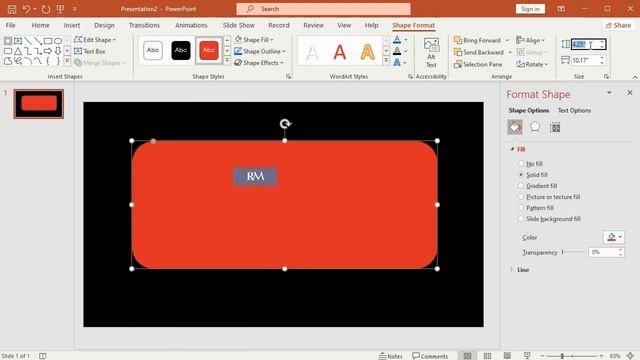This screenshot has width=640, height=360.
Task: Click the Share button
Action: 618,25
